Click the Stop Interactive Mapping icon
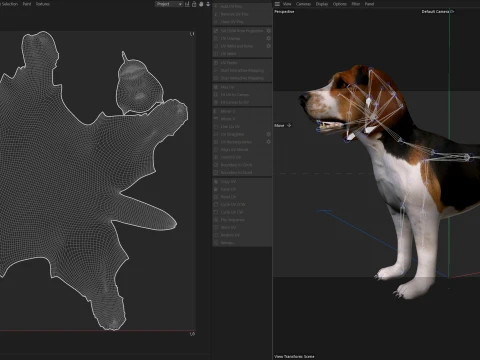 pos(216,78)
